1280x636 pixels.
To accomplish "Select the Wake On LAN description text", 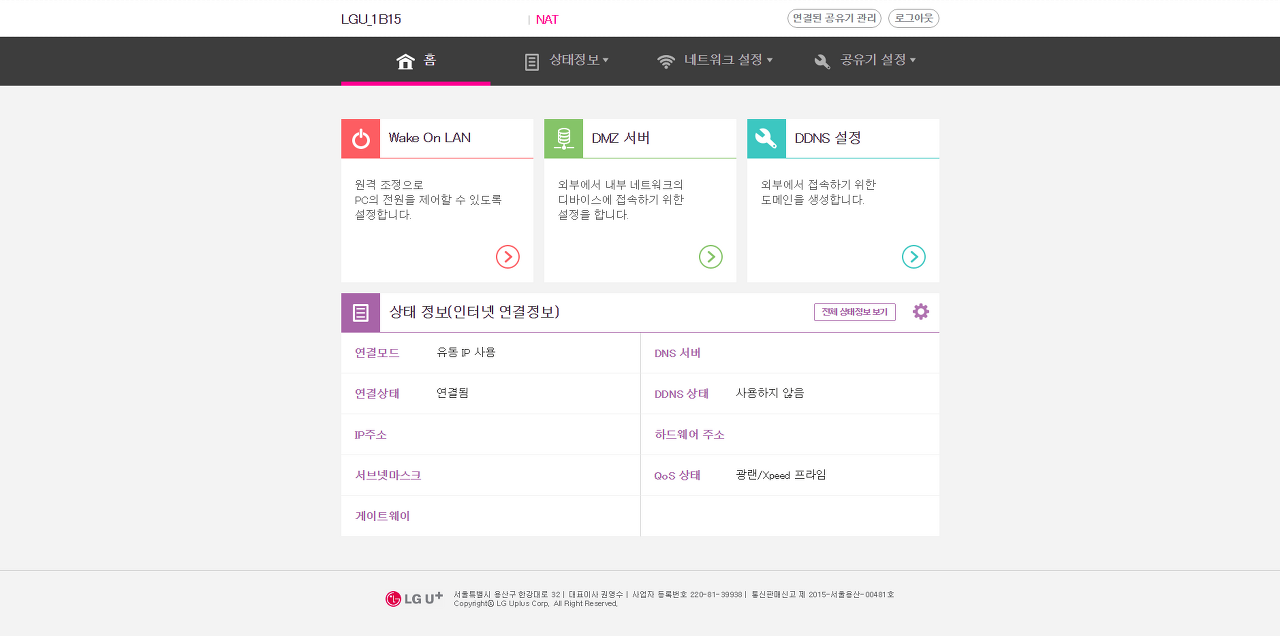I will click(x=429, y=200).
